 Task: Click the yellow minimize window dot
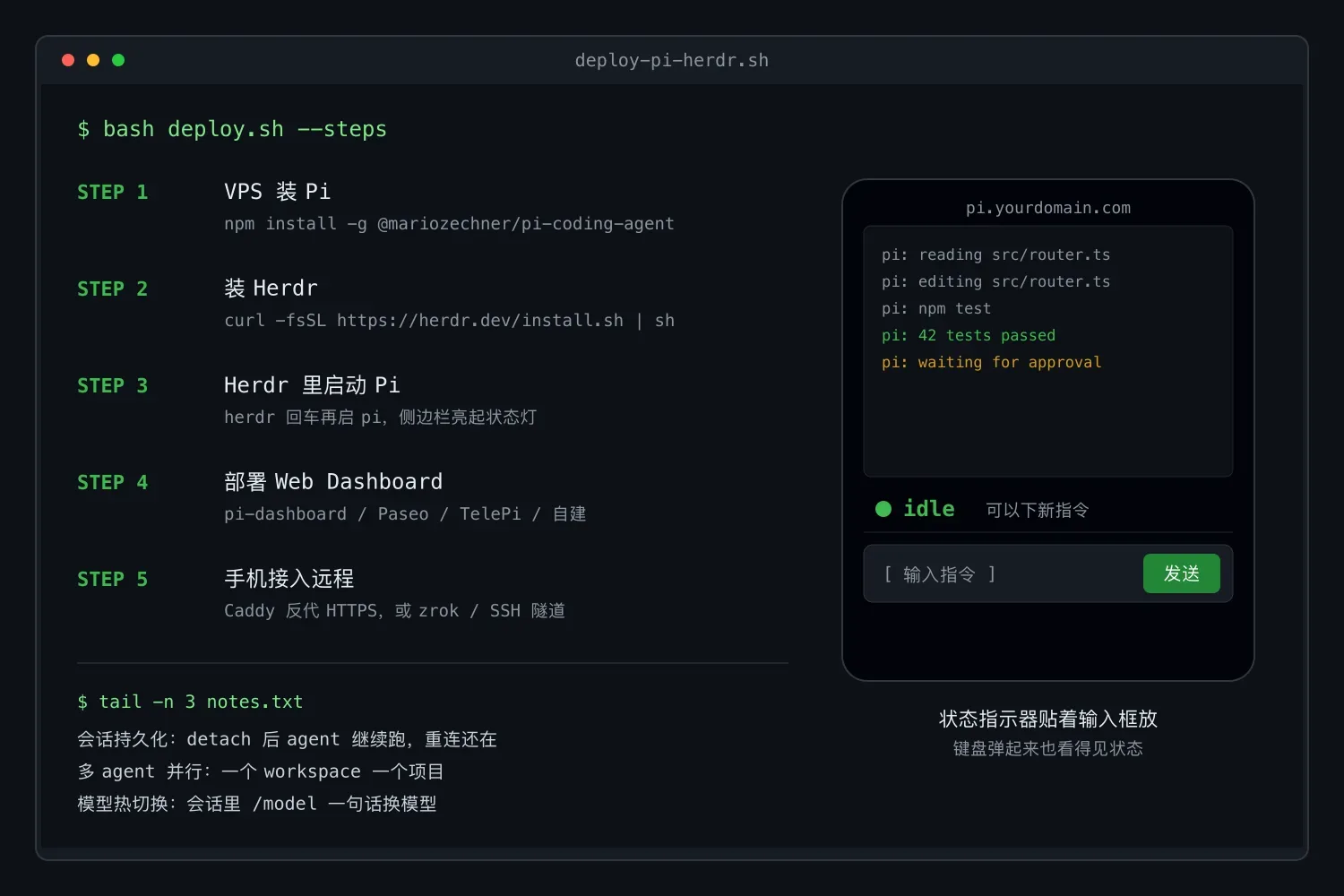click(x=93, y=60)
